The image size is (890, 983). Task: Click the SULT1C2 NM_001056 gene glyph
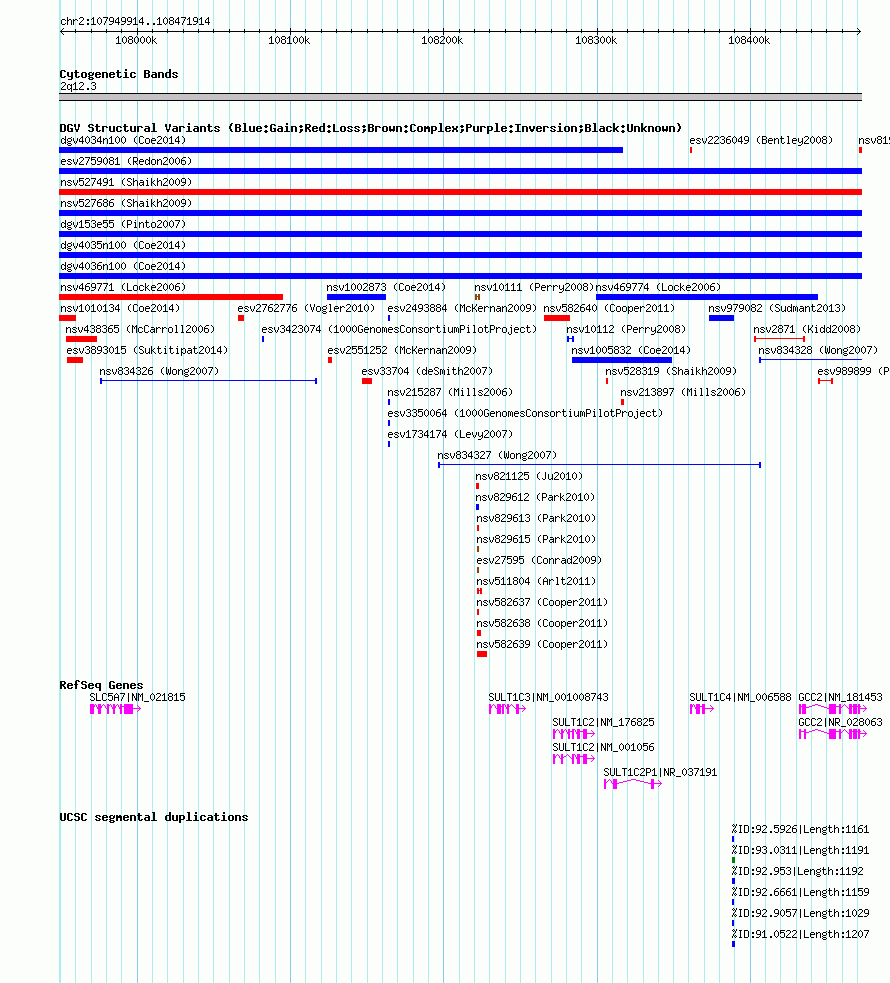click(x=573, y=759)
